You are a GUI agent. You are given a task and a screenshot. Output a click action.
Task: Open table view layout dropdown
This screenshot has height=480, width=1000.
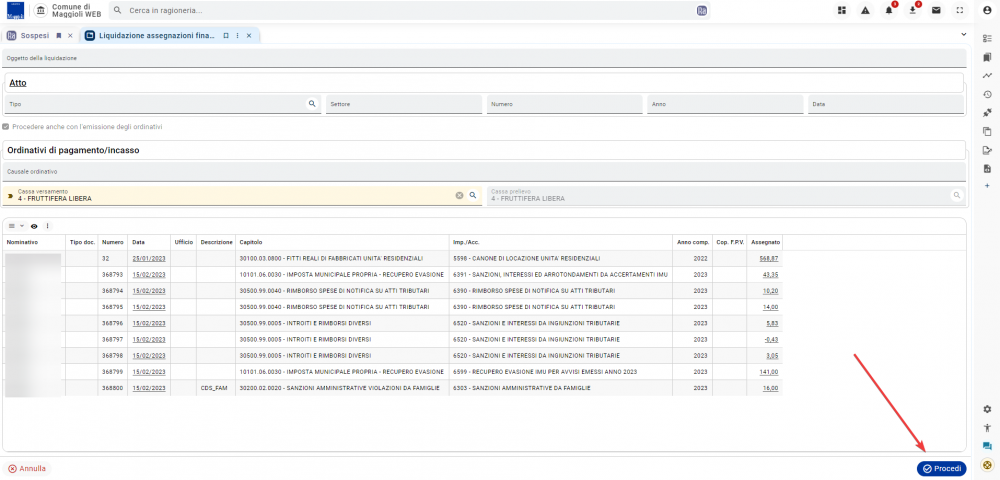point(16,226)
